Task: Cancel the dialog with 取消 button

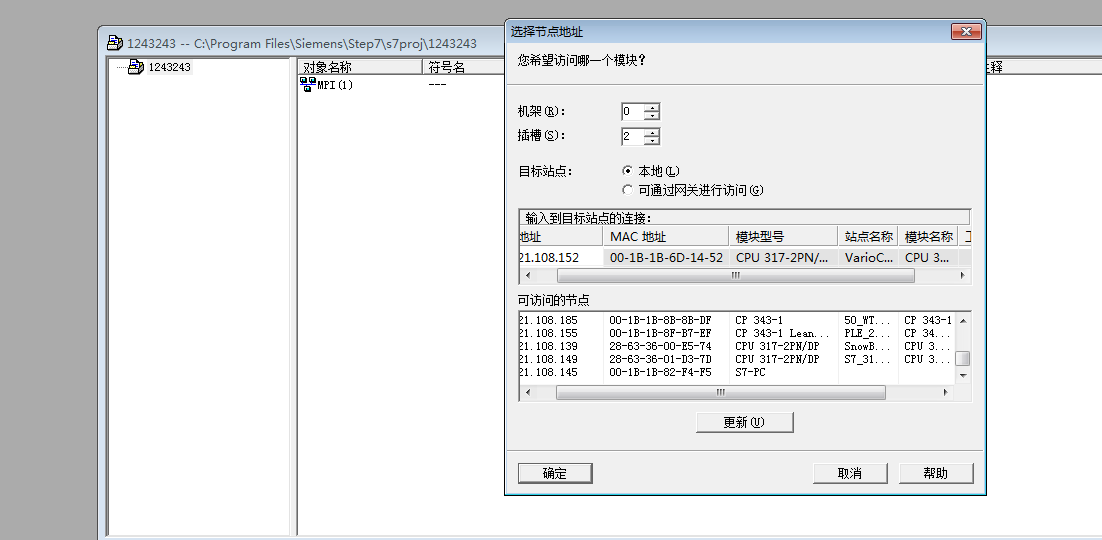Action: click(x=850, y=473)
